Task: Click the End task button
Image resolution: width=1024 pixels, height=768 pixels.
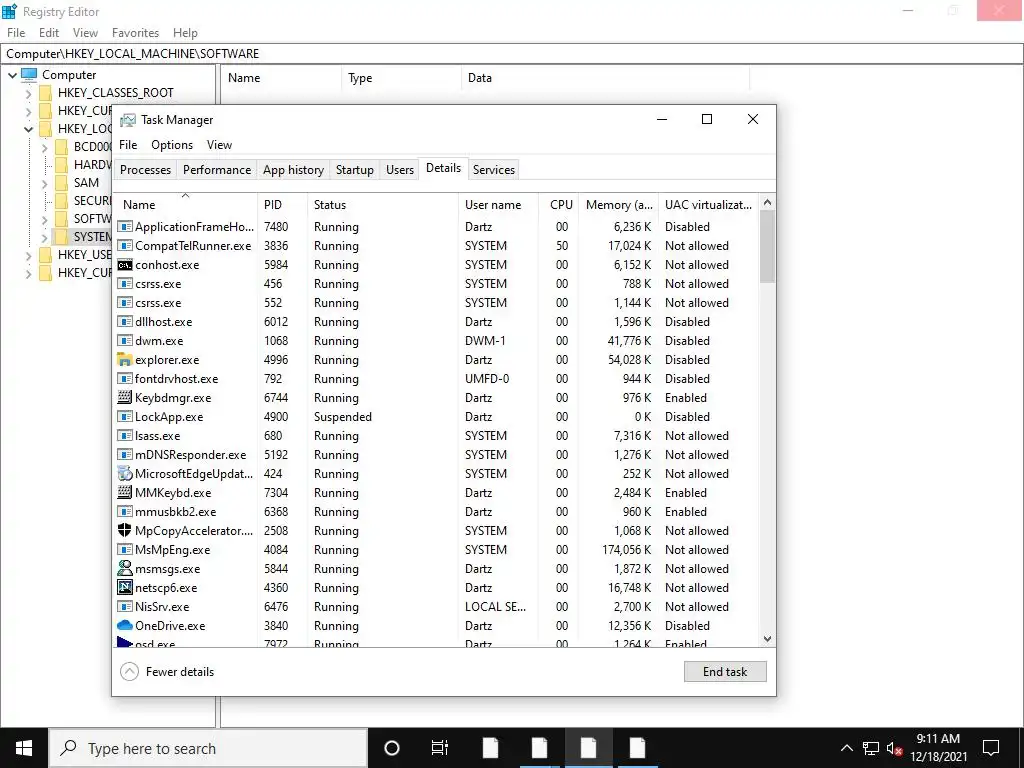Action: pyautogui.click(x=725, y=671)
